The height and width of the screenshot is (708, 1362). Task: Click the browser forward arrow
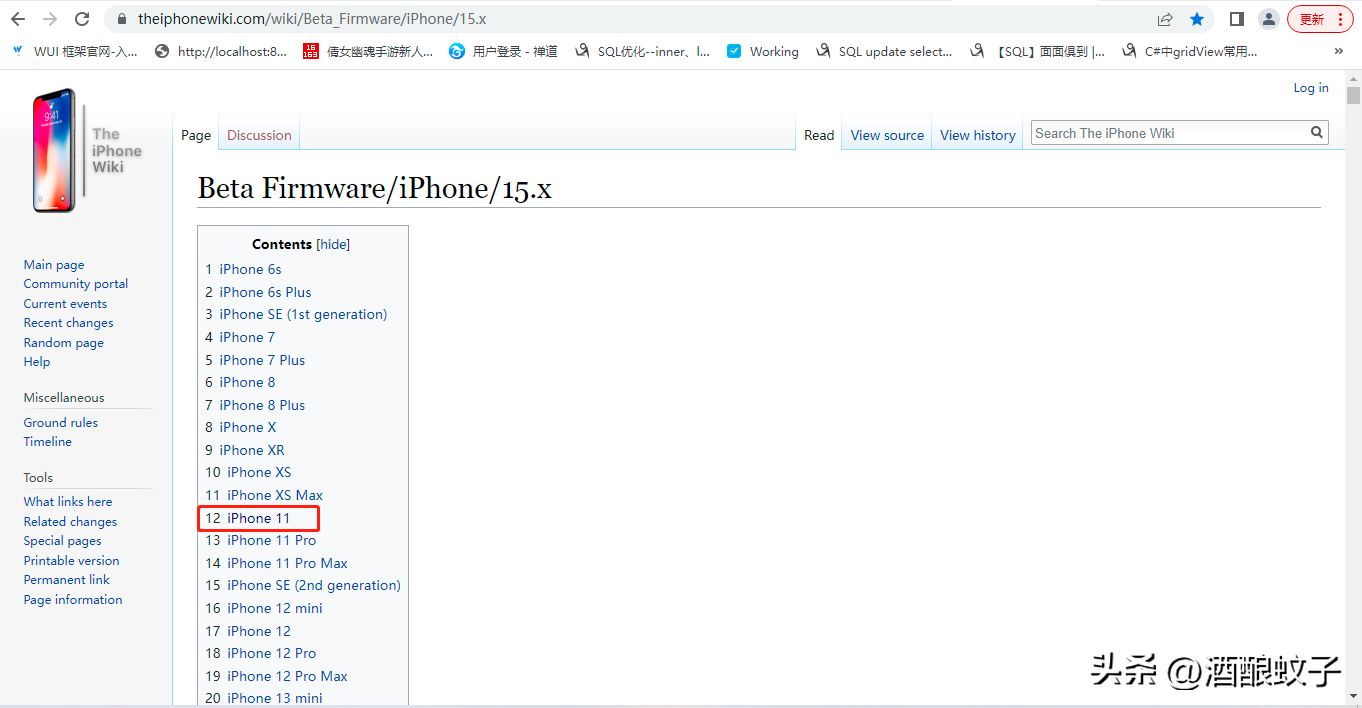coord(50,19)
